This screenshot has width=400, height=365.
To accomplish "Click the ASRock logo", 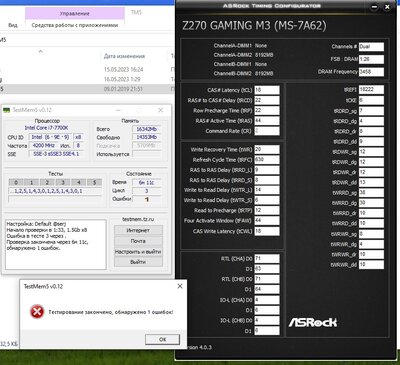I will [x=313, y=322].
